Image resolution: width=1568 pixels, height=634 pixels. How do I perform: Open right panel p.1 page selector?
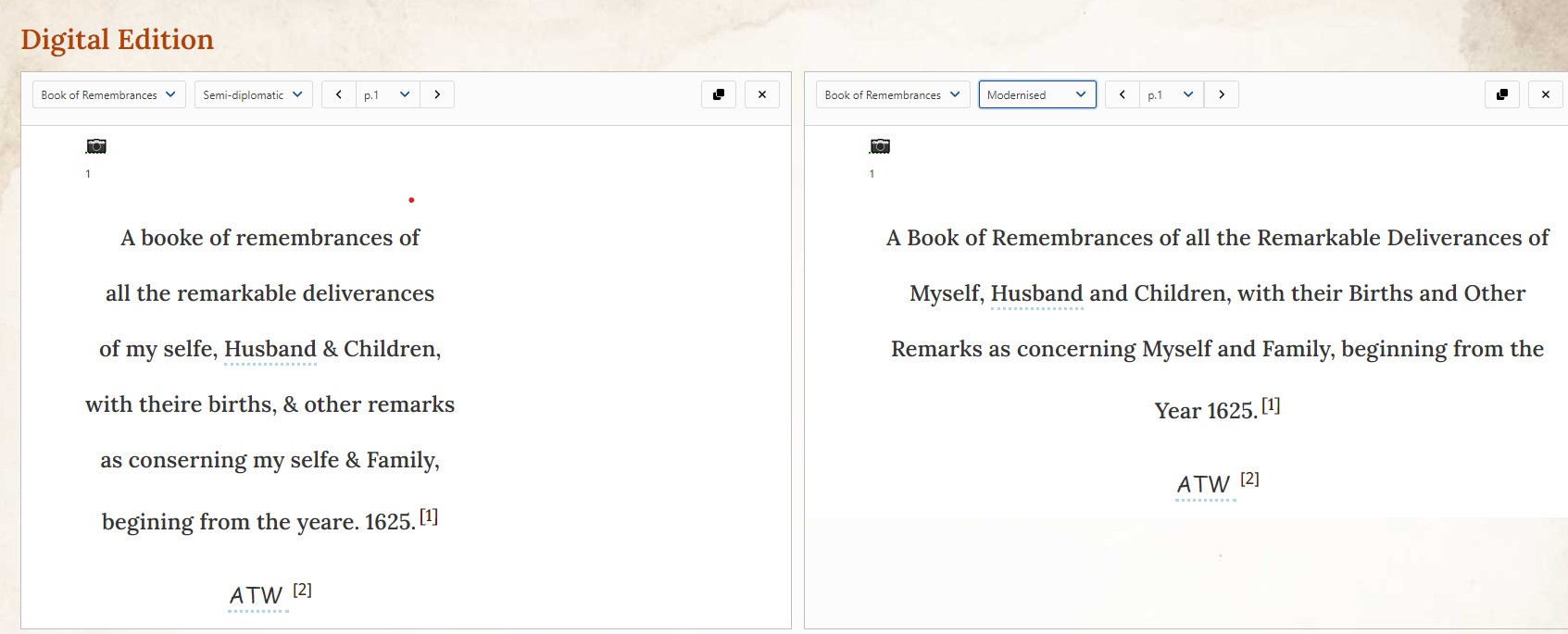tap(1172, 94)
